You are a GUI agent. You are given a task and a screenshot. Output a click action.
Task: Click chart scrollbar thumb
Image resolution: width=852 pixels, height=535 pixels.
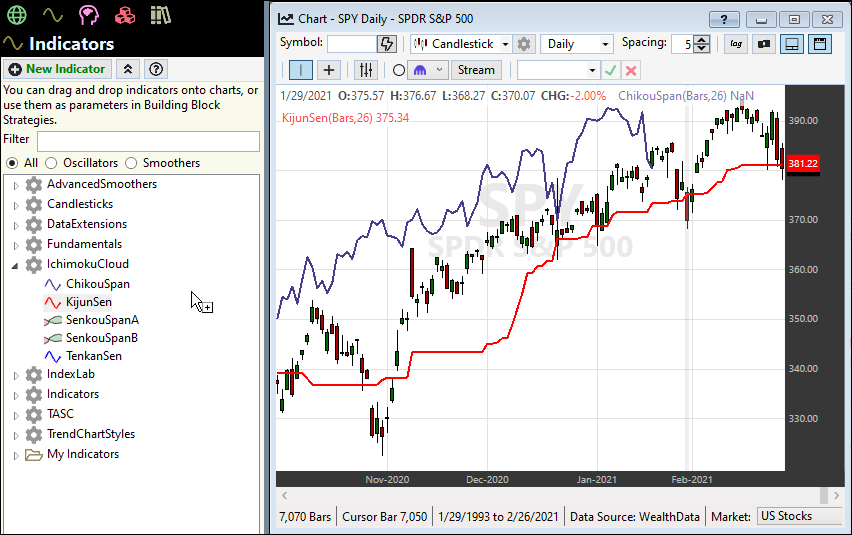pyautogui.click(x=824, y=495)
